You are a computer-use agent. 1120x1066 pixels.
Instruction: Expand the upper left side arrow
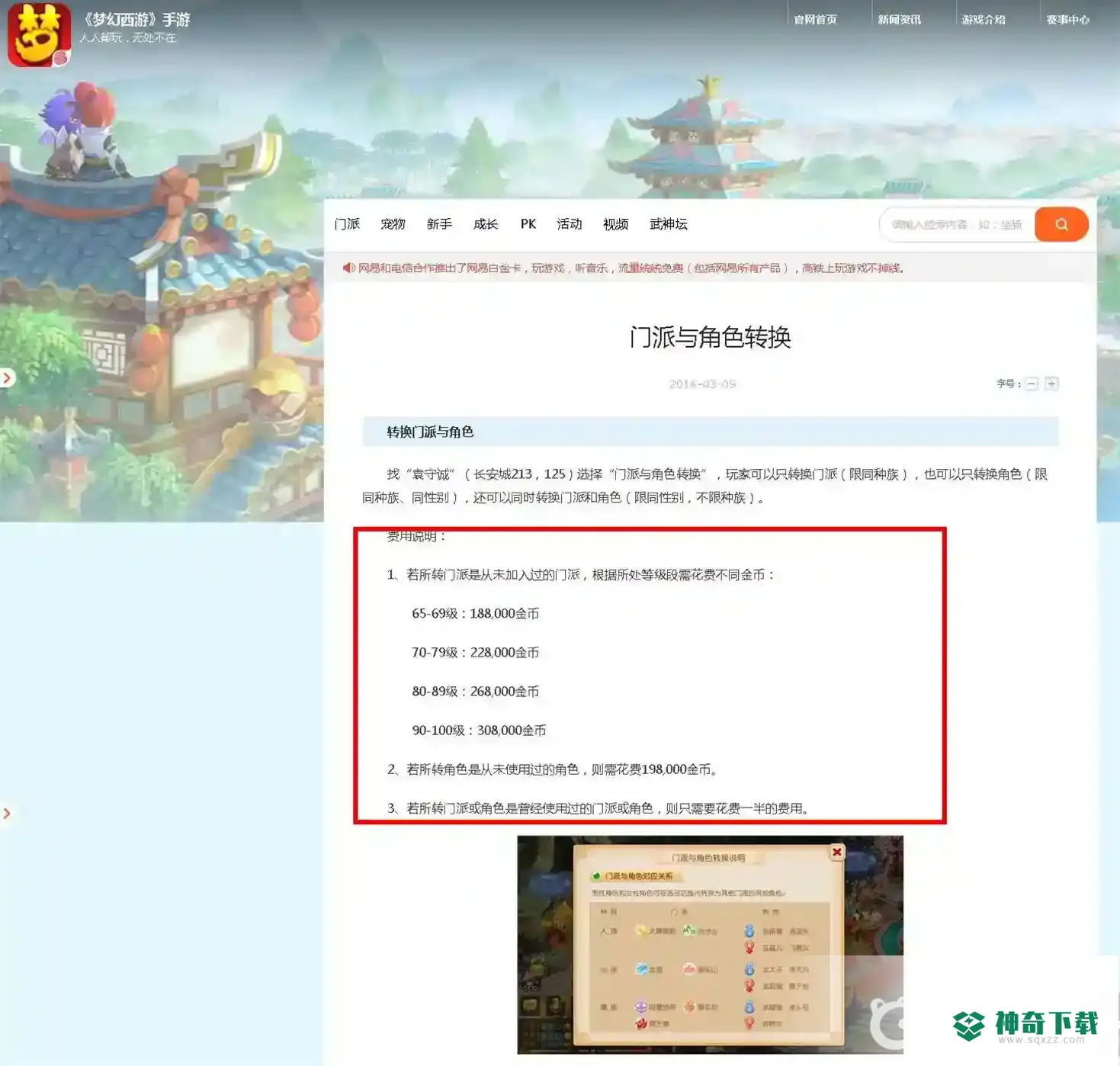point(7,377)
